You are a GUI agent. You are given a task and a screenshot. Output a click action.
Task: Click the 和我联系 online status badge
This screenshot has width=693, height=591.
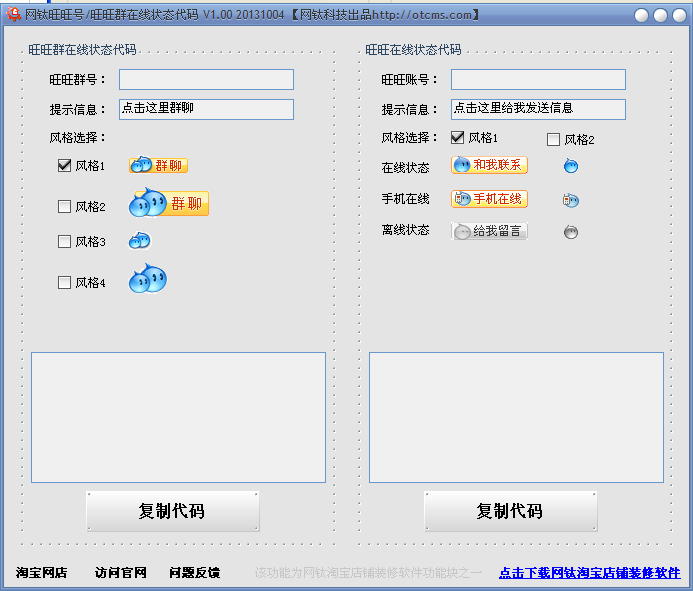point(489,165)
